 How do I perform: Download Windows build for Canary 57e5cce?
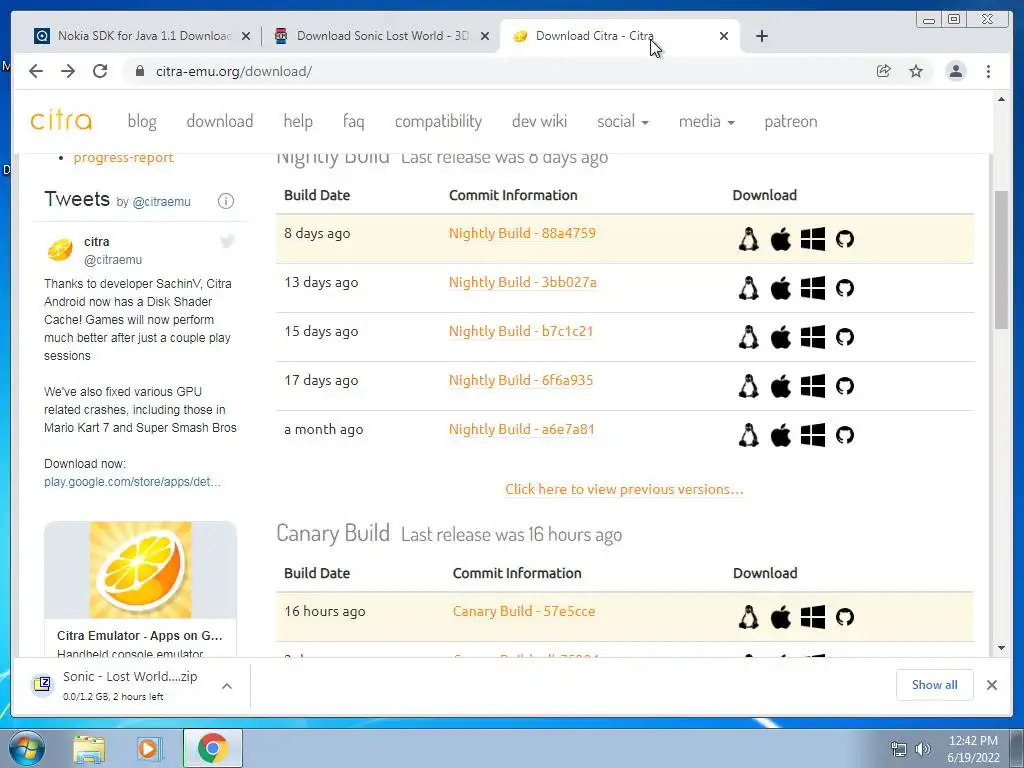tap(812, 617)
